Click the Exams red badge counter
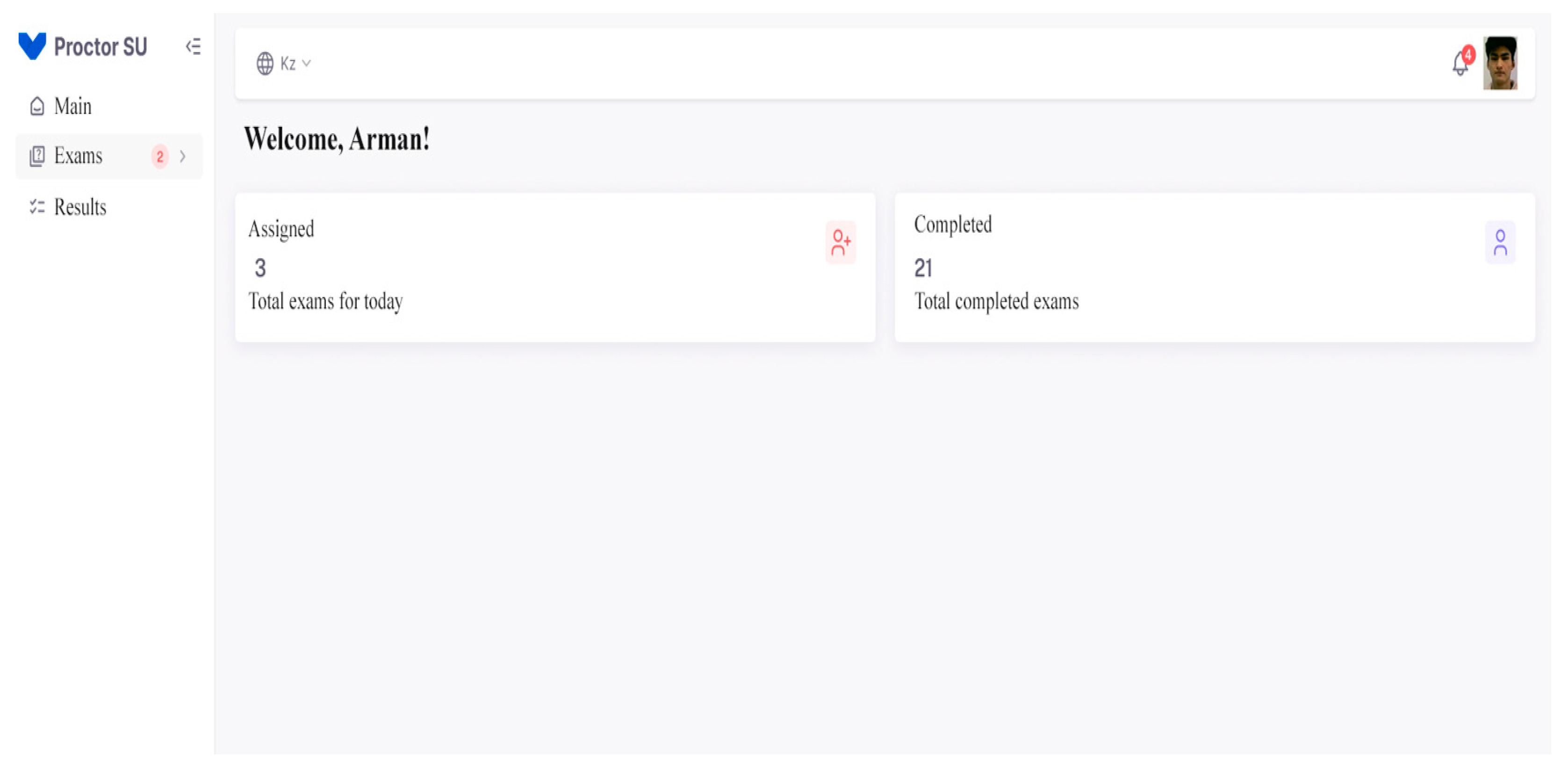1568x768 pixels. tap(159, 157)
